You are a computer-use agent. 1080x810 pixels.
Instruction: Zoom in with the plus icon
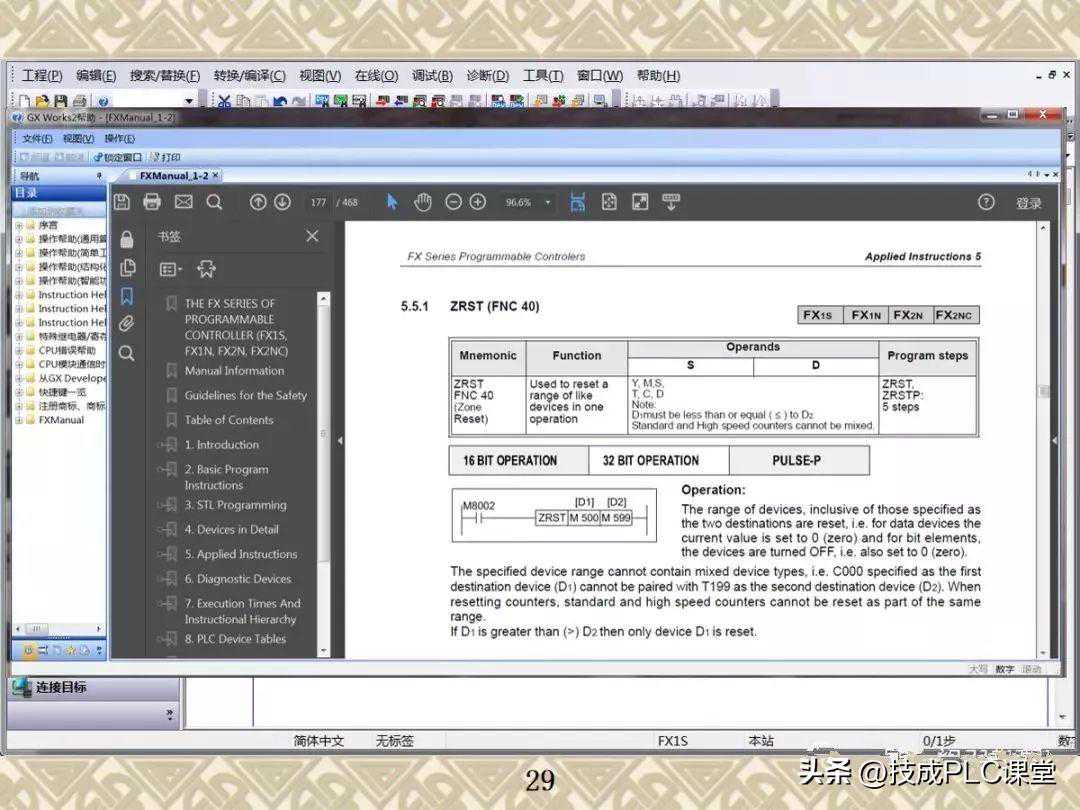(478, 202)
